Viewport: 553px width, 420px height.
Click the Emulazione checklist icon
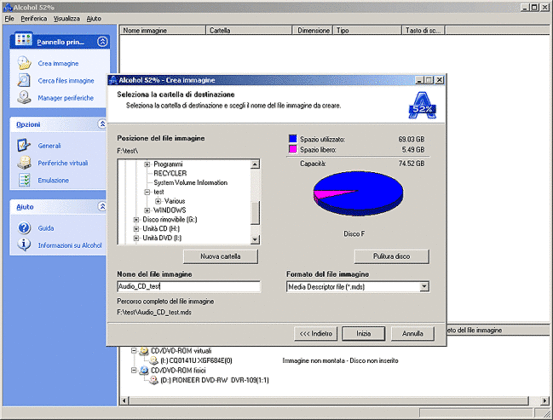pos(24,180)
